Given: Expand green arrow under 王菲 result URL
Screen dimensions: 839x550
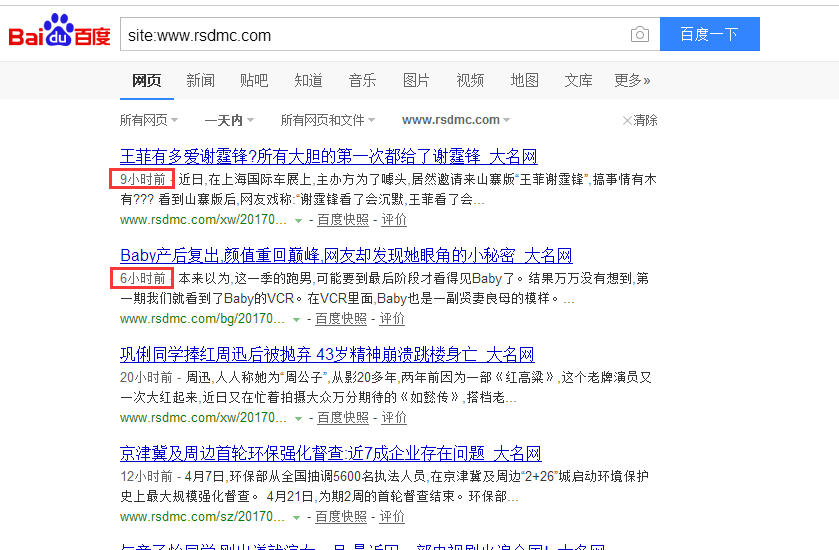Looking at the screenshot, I should (x=299, y=220).
